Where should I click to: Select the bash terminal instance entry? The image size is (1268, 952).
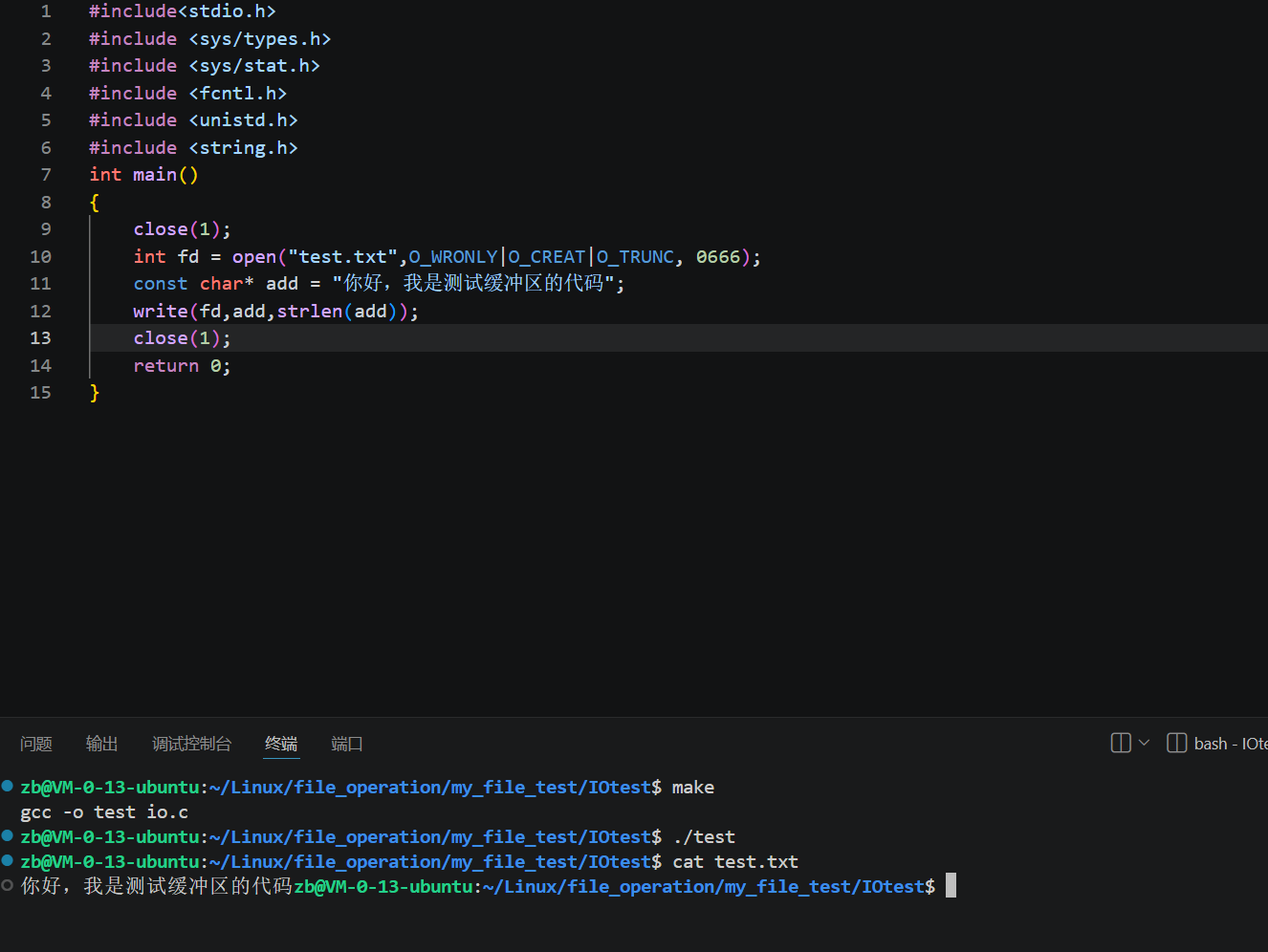click(1218, 743)
